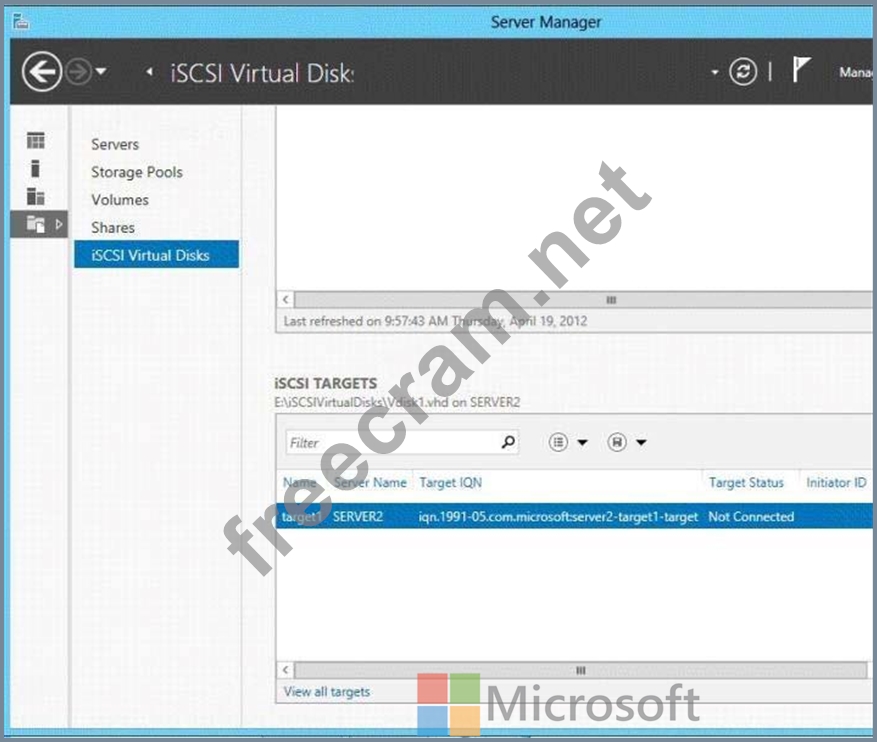The width and height of the screenshot is (877, 742).
Task: Open the navigation history dropdown arrow
Action: [101, 72]
